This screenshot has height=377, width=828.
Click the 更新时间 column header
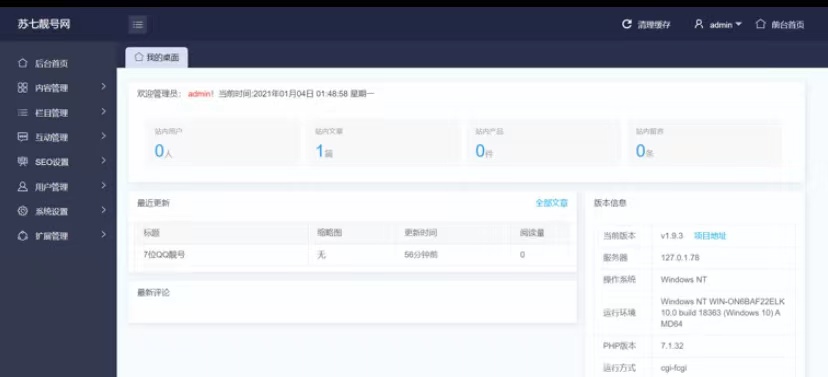tap(420, 233)
